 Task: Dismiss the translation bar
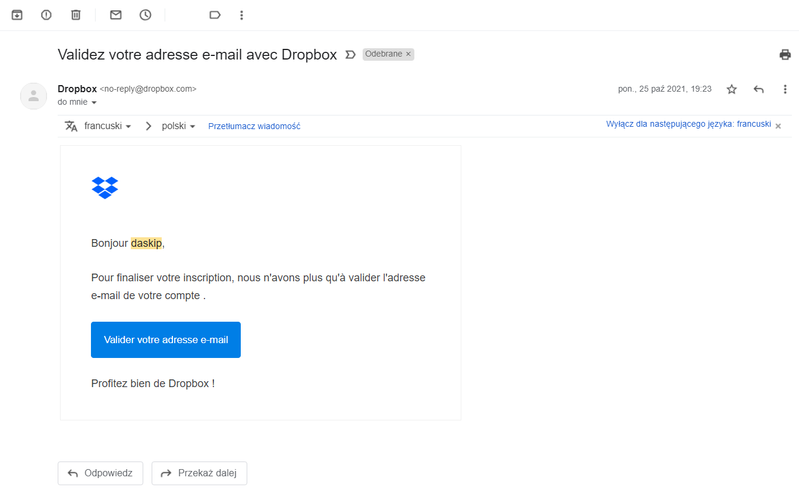coord(778,126)
